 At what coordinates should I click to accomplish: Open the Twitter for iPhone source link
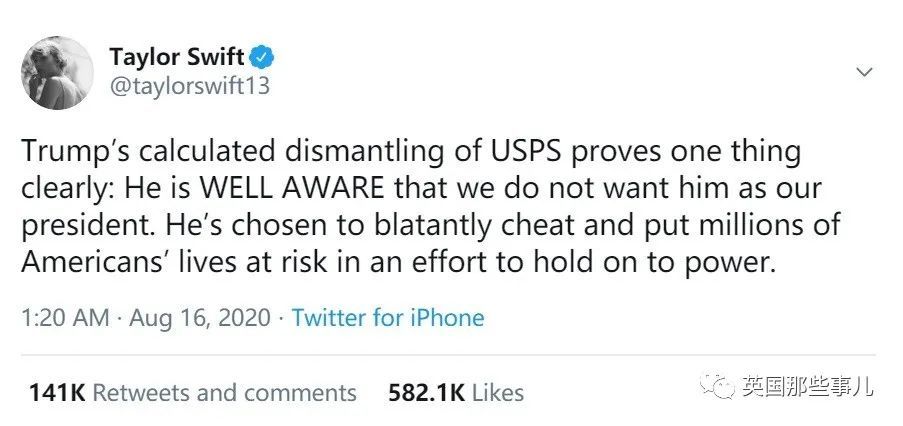[388, 318]
